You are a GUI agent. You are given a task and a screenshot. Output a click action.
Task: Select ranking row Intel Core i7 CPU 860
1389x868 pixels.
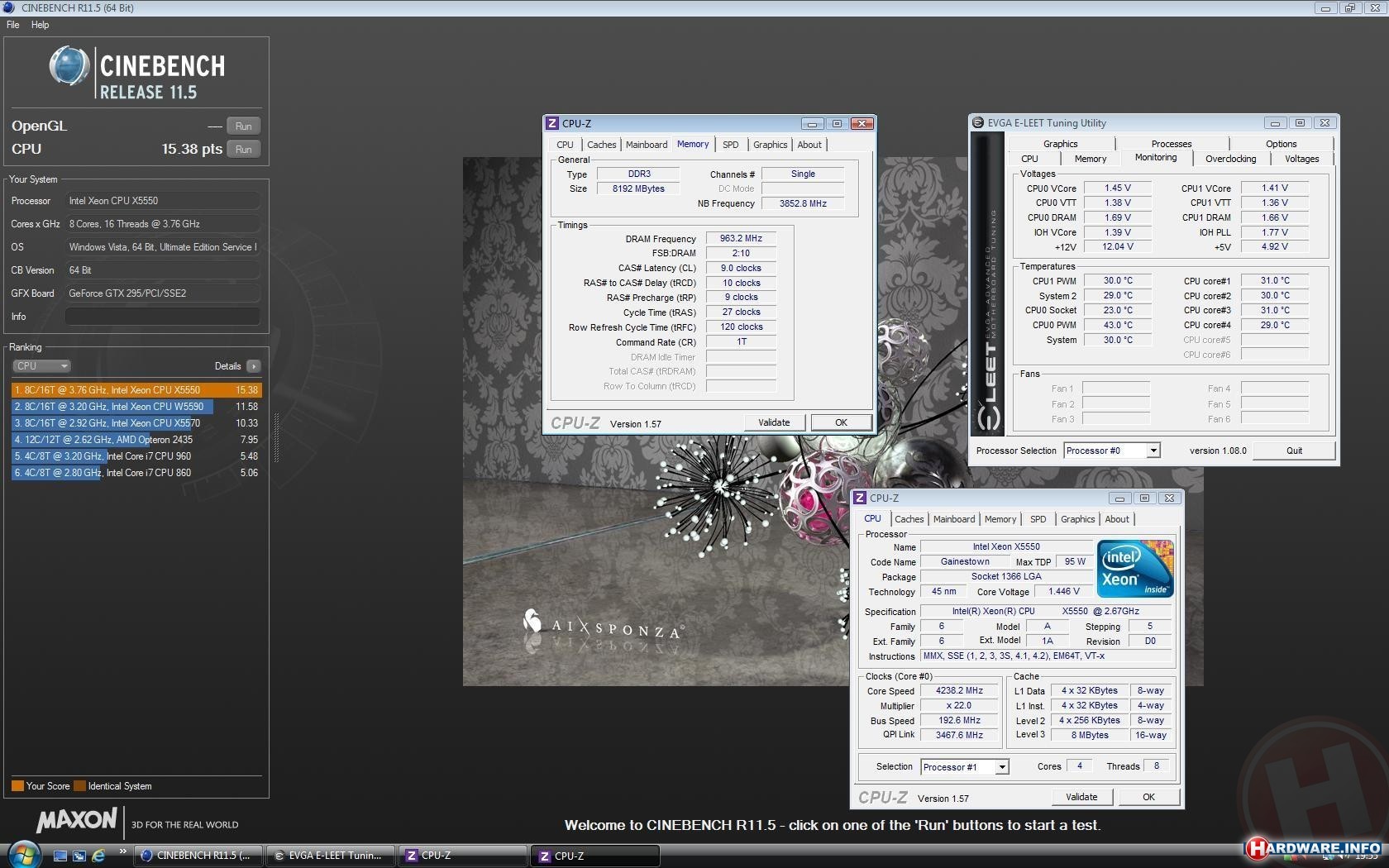pos(136,473)
